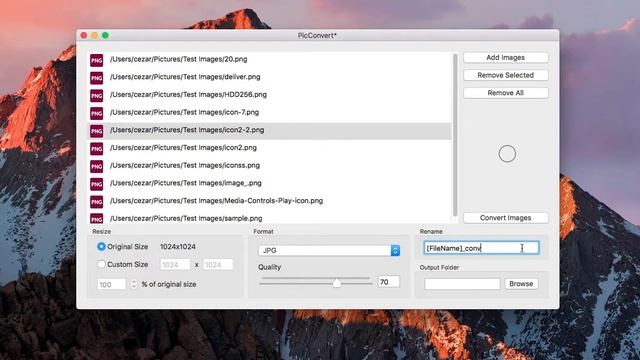
Task: Click the PNG icon beside icon-7.png
Action: (x=97, y=113)
